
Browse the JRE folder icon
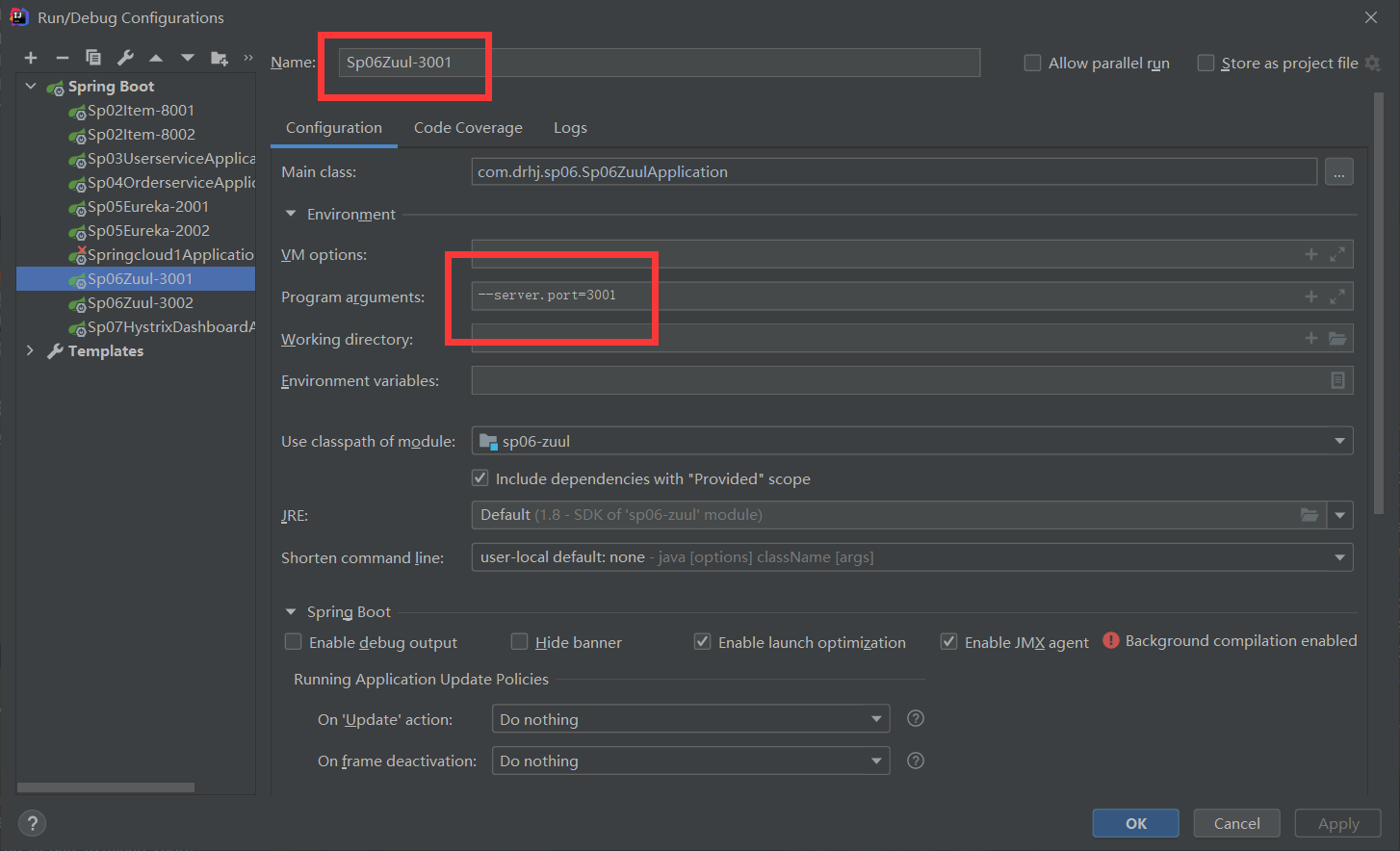point(1309,515)
